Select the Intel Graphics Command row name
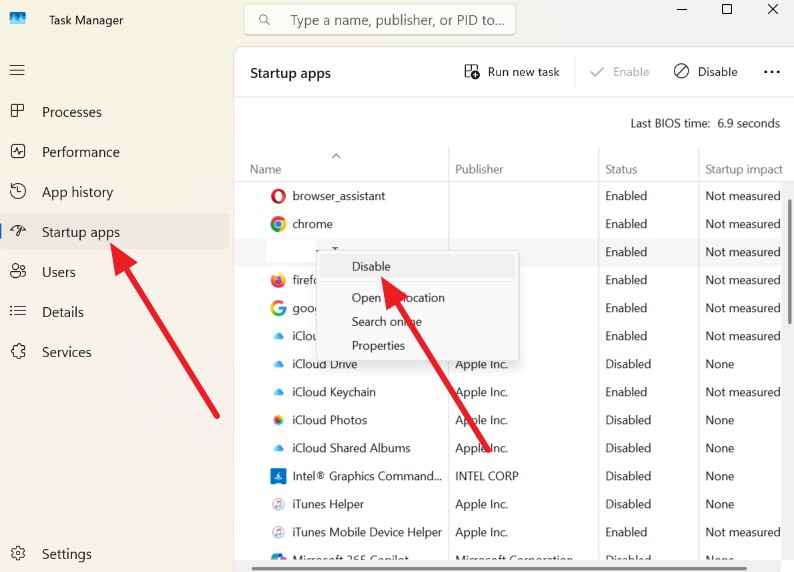Viewport: 794px width, 572px height. 367,476
